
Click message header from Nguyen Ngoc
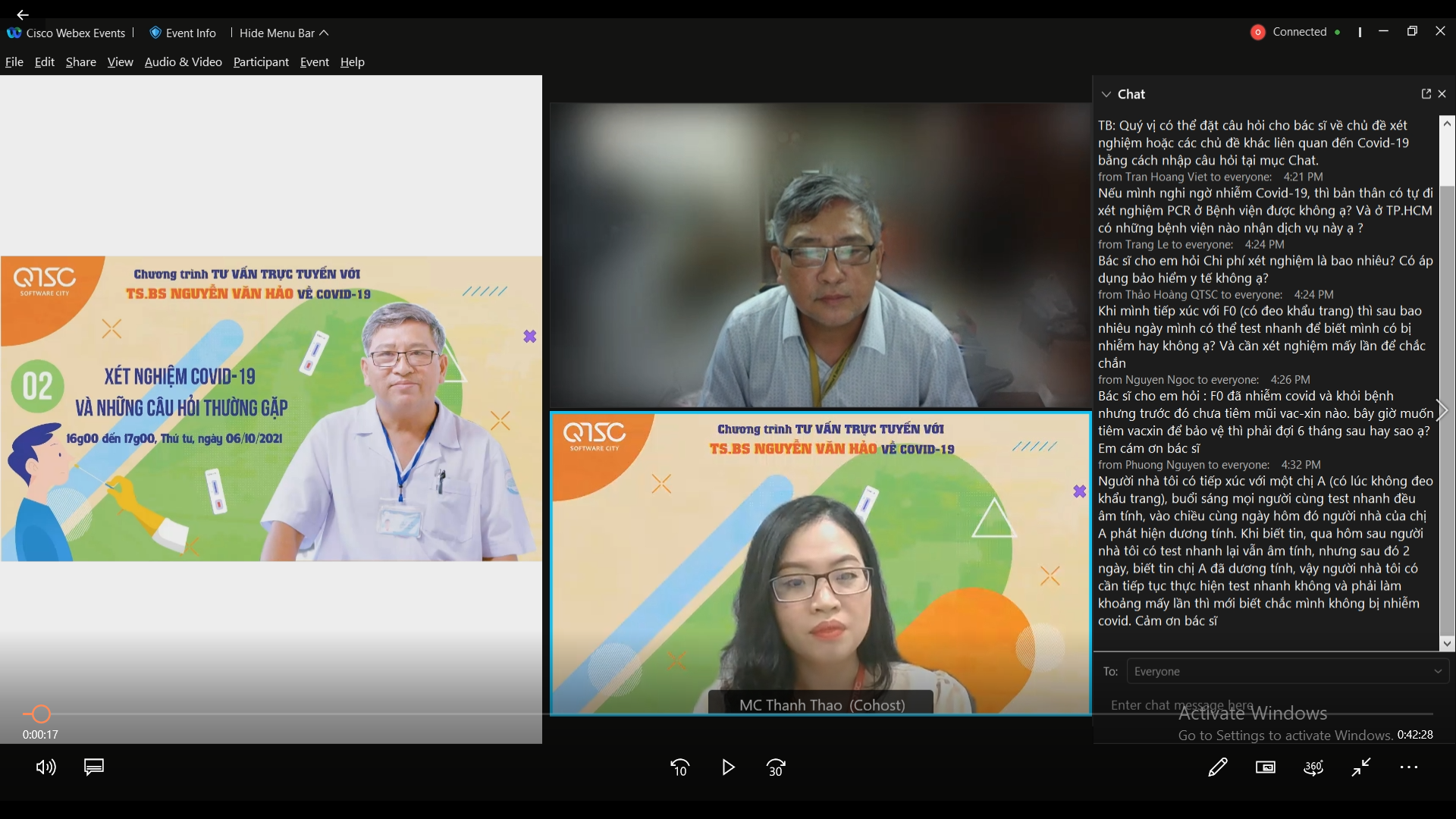[x=1204, y=379]
